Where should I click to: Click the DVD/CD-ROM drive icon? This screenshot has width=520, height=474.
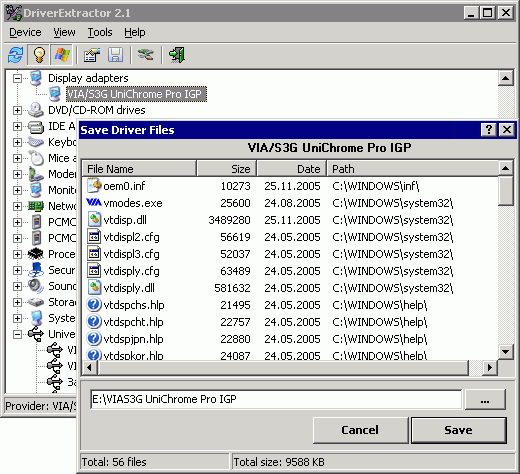[x=36, y=110]
